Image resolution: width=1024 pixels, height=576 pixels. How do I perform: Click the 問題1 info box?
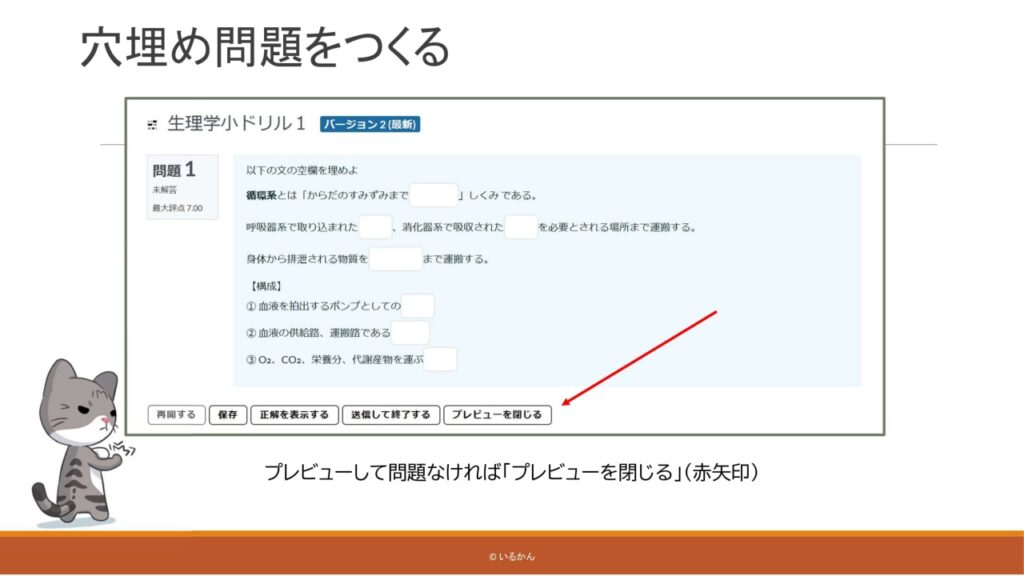pos(182,188)
